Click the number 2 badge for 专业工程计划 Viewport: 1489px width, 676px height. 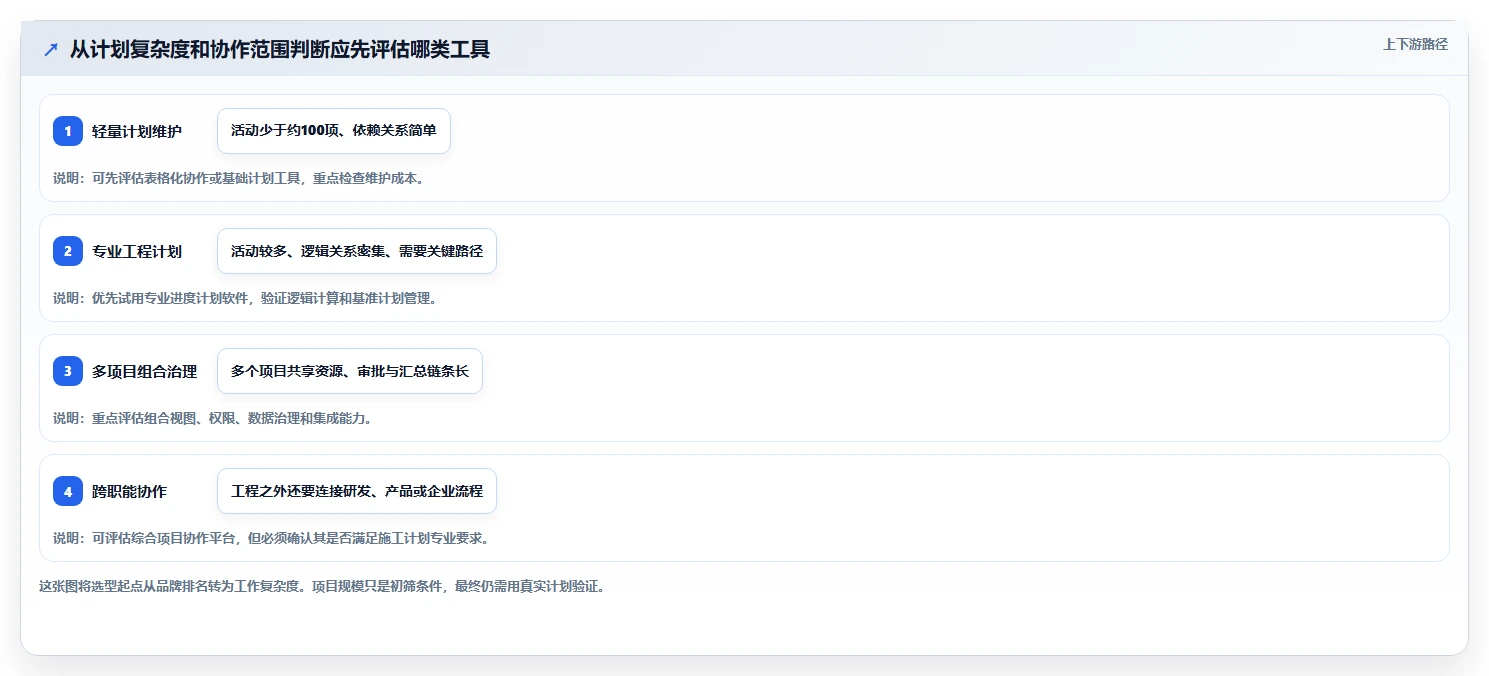tap(68, 251)
